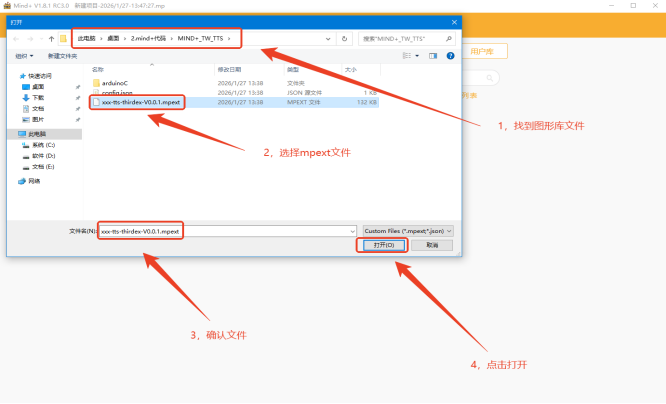The image size is (666, 404).
Task: Toggle the preview pane icon
Action: point(433,56)
